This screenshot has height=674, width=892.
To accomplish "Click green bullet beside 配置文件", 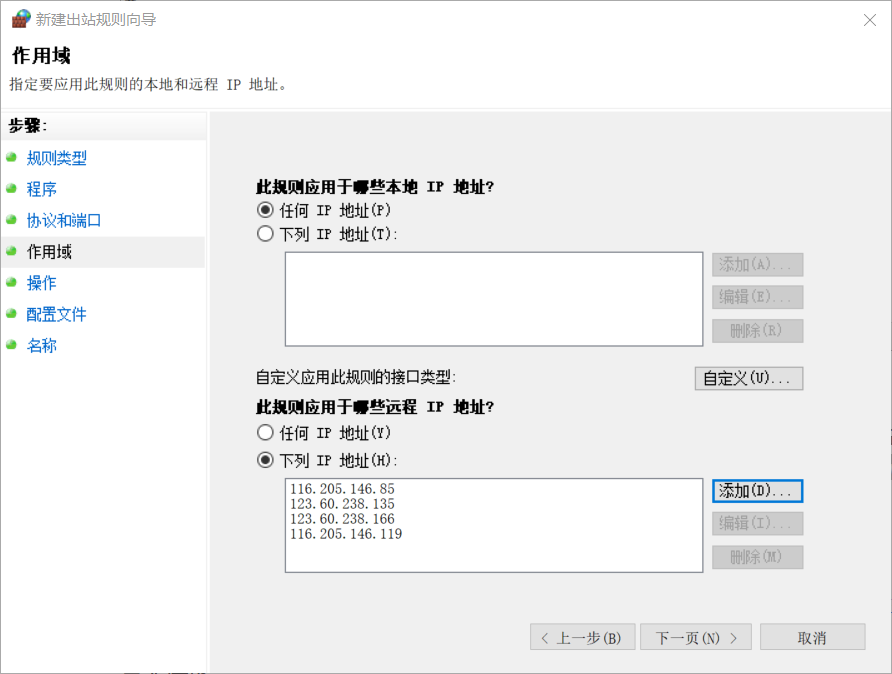I will coord(11,313).
